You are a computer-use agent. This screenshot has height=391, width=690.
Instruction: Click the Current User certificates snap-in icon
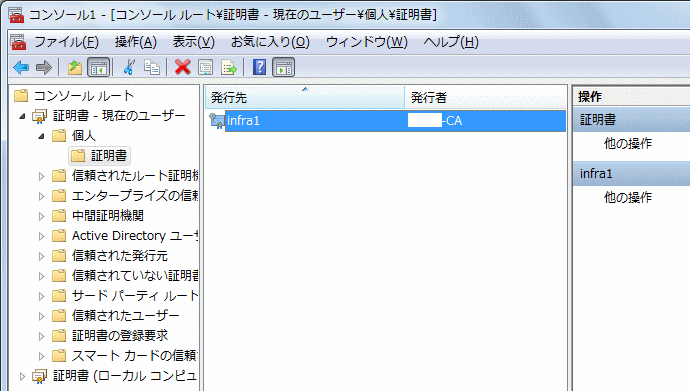pyautogui.click(x=39, y=116)
